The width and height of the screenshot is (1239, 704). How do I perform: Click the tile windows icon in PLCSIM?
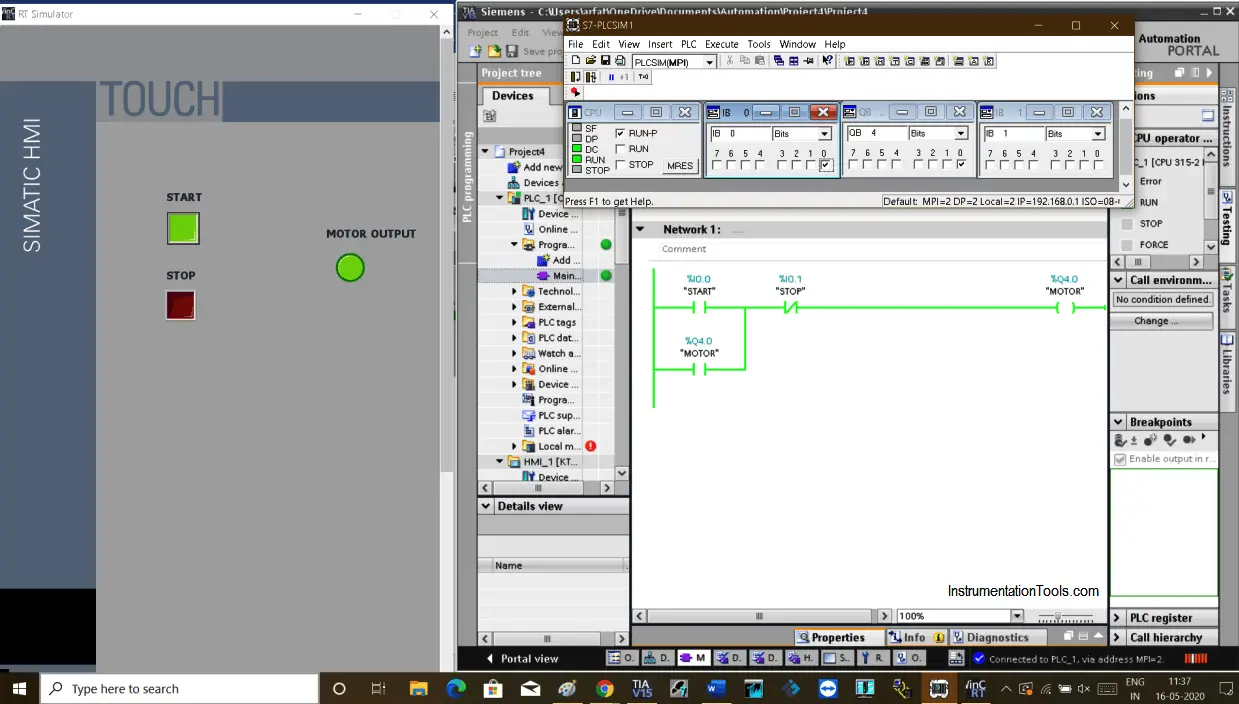794,61
